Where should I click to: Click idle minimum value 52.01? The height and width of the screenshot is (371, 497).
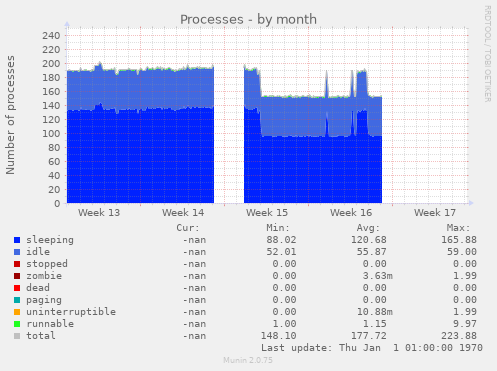[281, 252]
